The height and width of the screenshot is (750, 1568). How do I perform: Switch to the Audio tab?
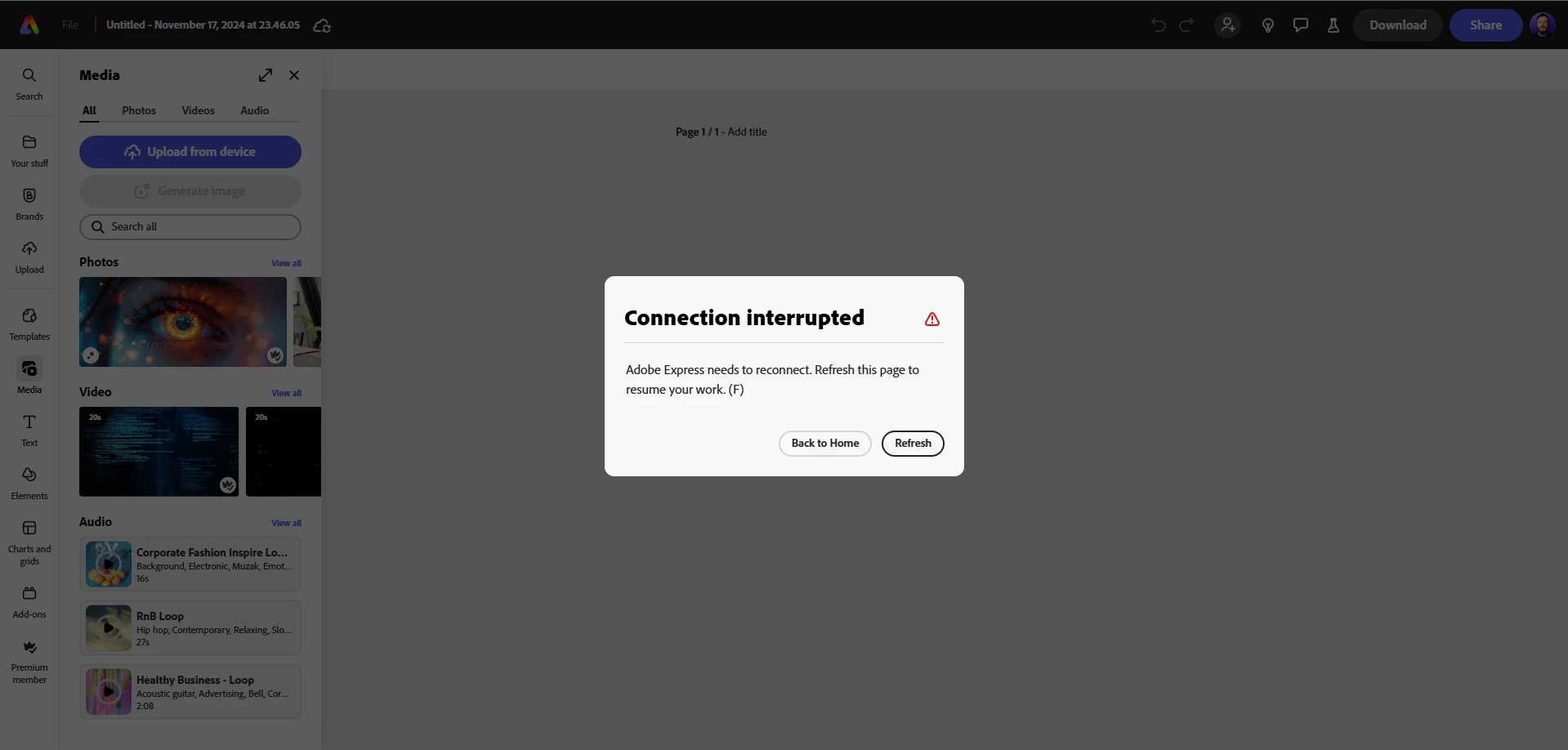coord(254,110)
